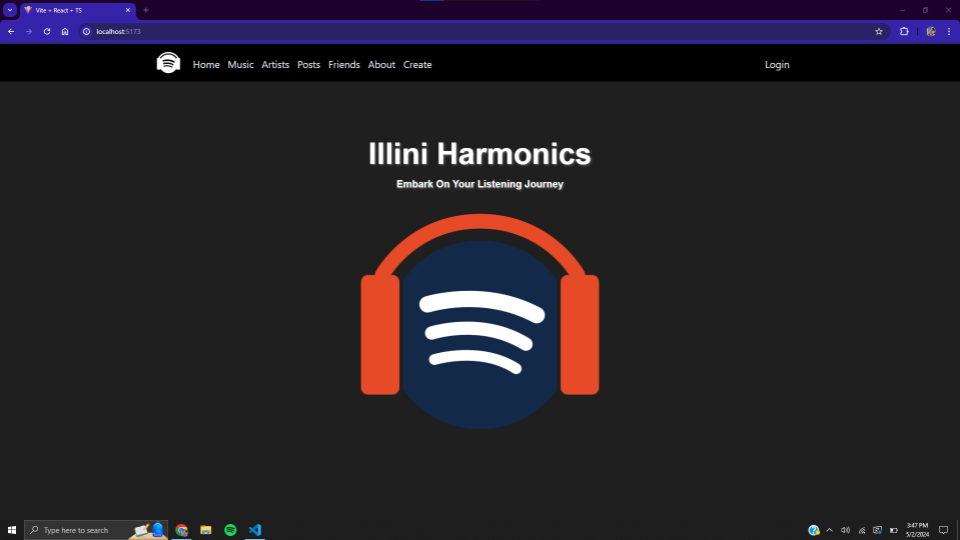This screenshot has height=540, width=960.
Task: Open a new browser tab
Action: 146,10
